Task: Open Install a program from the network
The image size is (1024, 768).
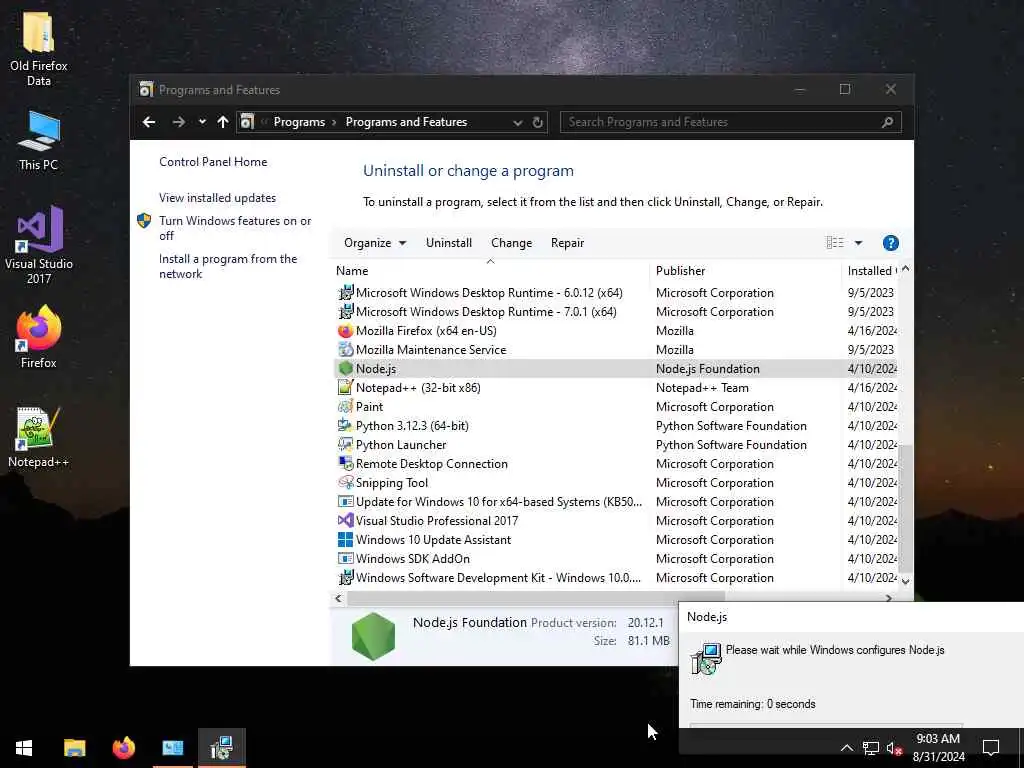Action: 228,266
